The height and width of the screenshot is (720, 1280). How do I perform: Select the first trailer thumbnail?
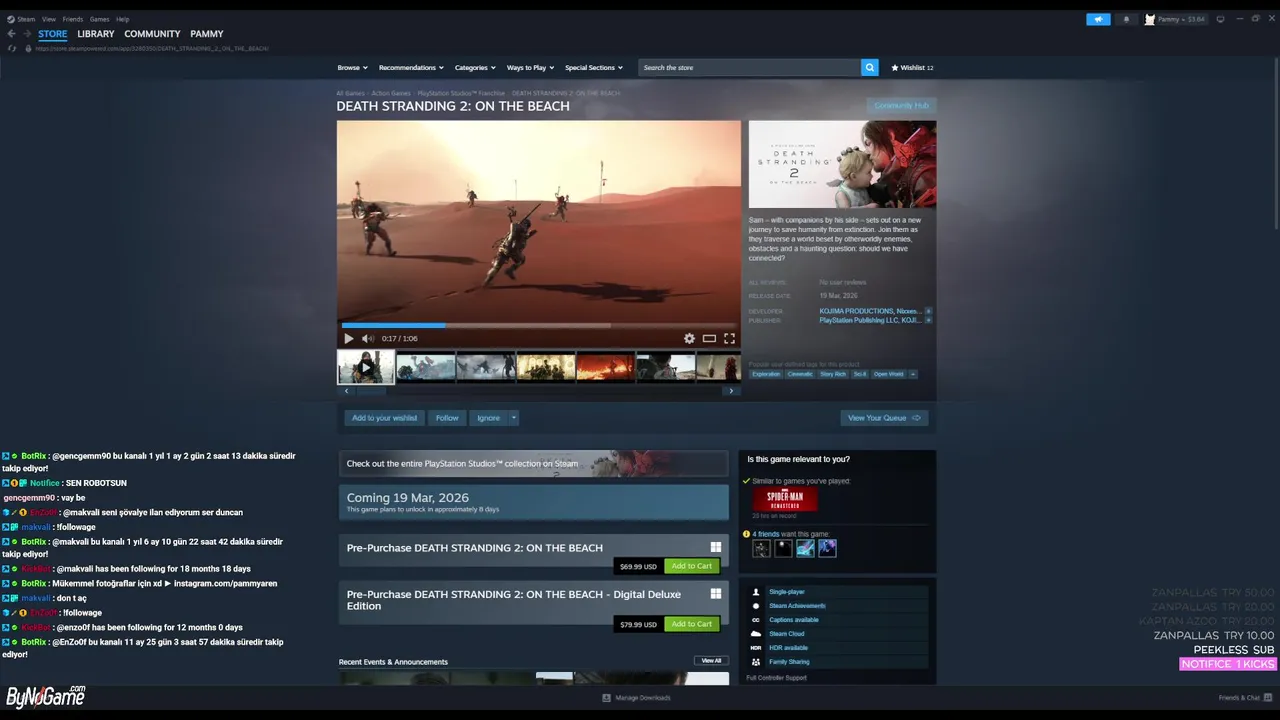click(366, 367)
